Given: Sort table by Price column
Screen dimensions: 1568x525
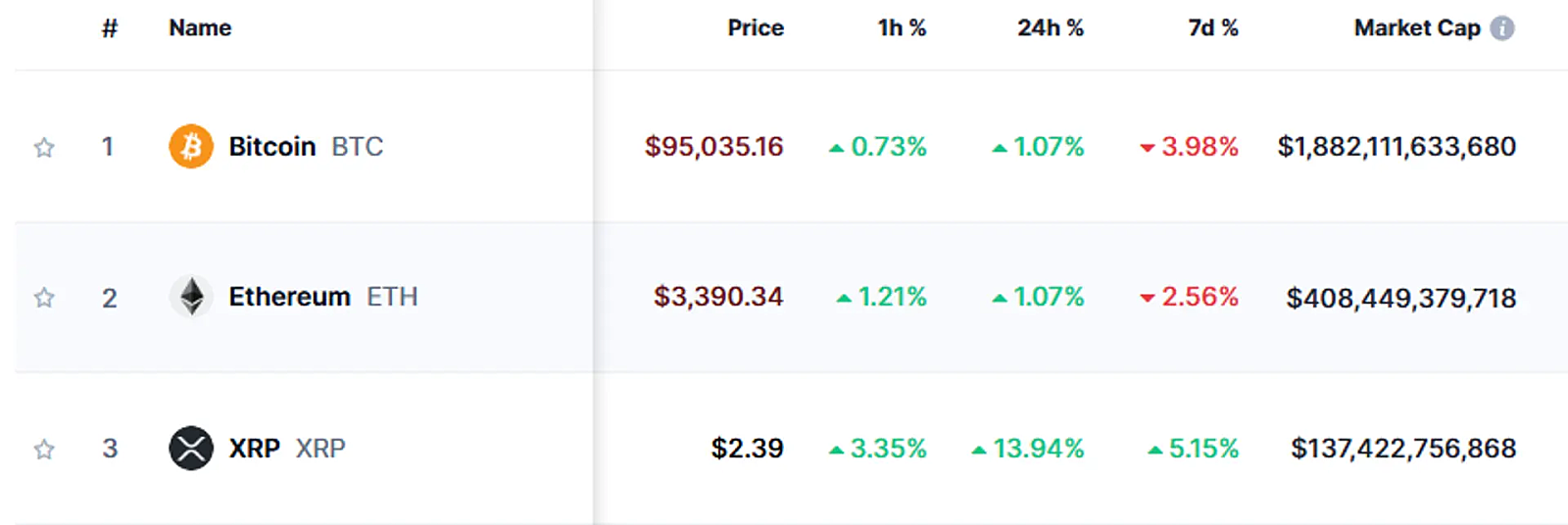Looking at the screenshot, I should (756, 28).
